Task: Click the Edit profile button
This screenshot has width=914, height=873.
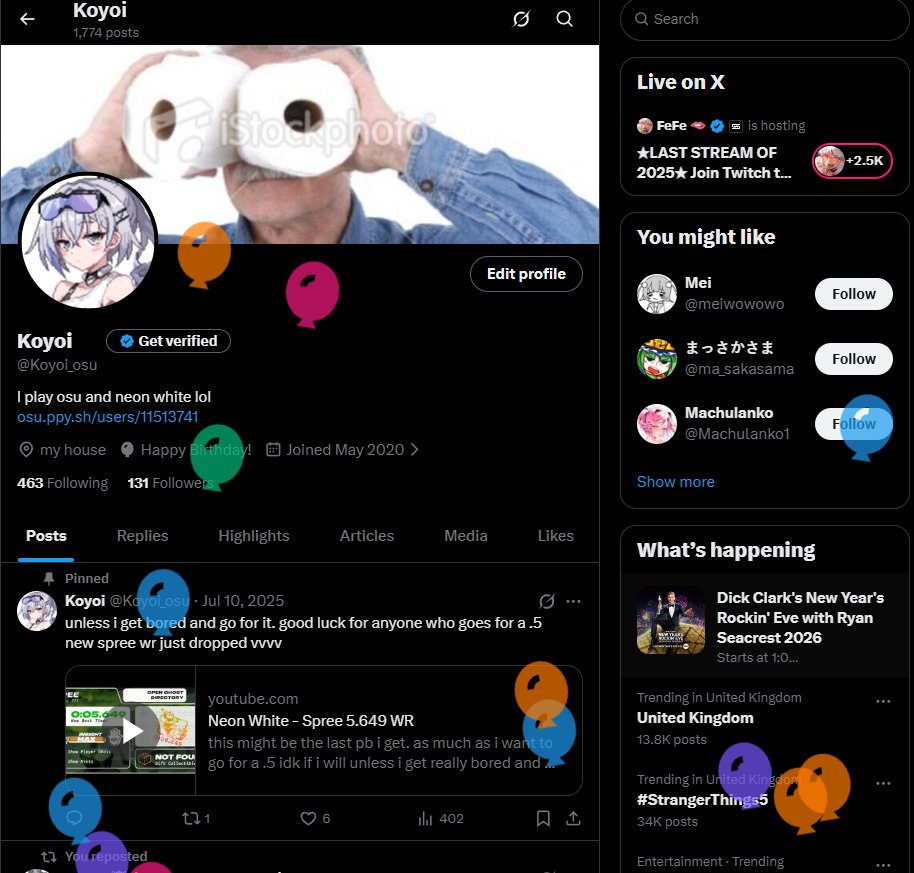Action: click(x=526, y=273)
